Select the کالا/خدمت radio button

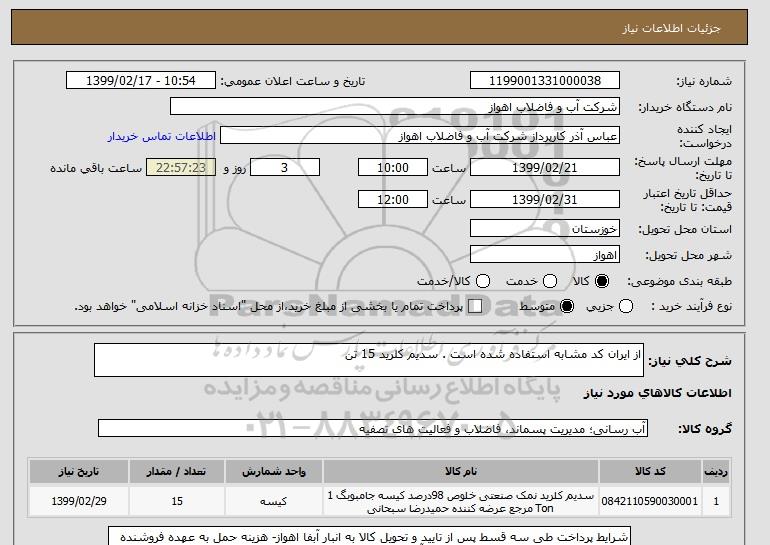coord(483,281)
